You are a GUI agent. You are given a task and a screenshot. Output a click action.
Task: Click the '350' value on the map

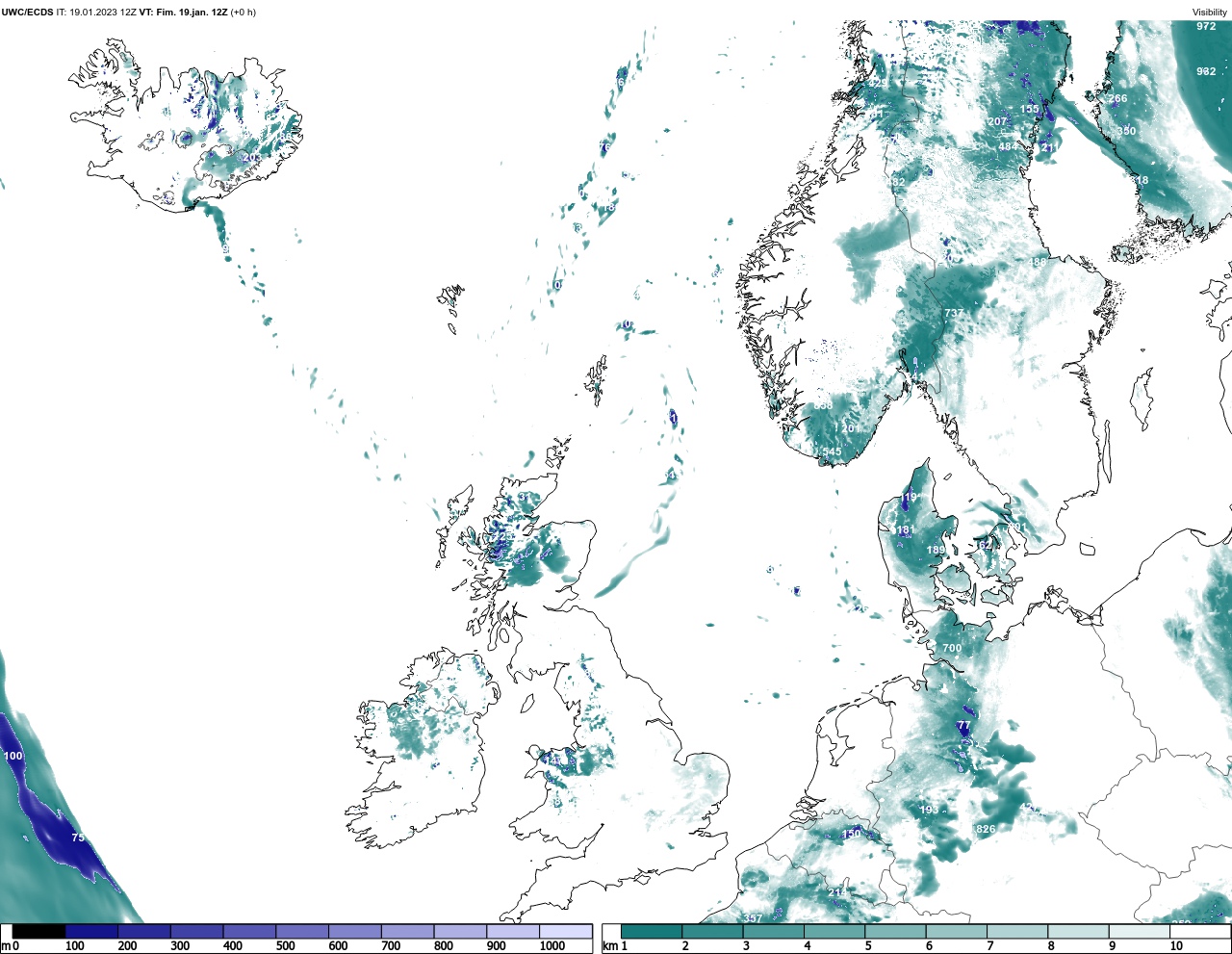click(x=1126, y=131)
